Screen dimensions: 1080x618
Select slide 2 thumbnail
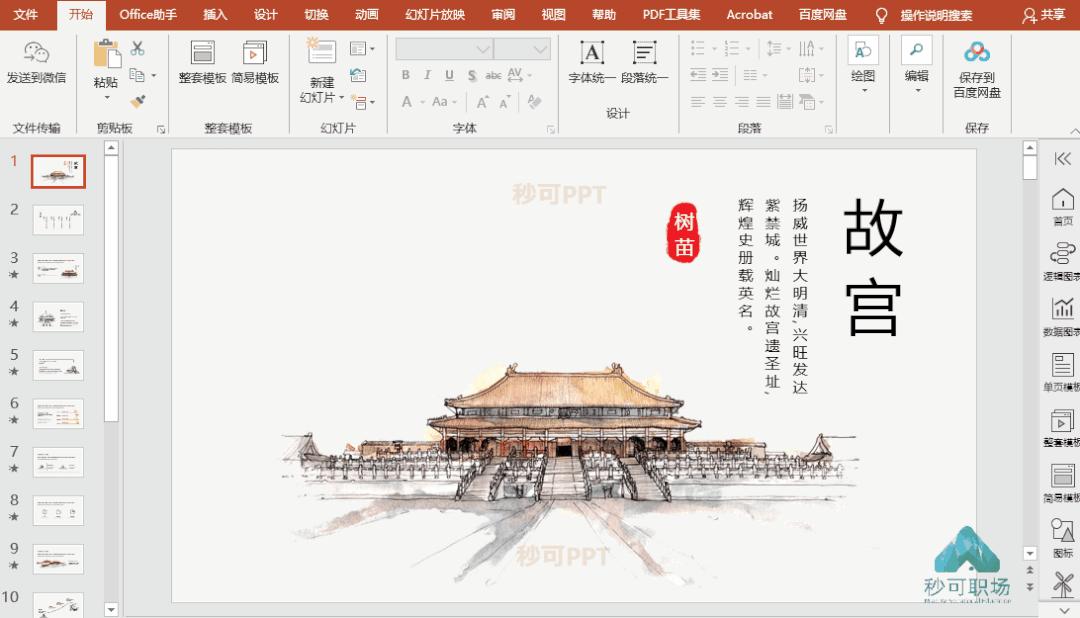pos(59,220)
